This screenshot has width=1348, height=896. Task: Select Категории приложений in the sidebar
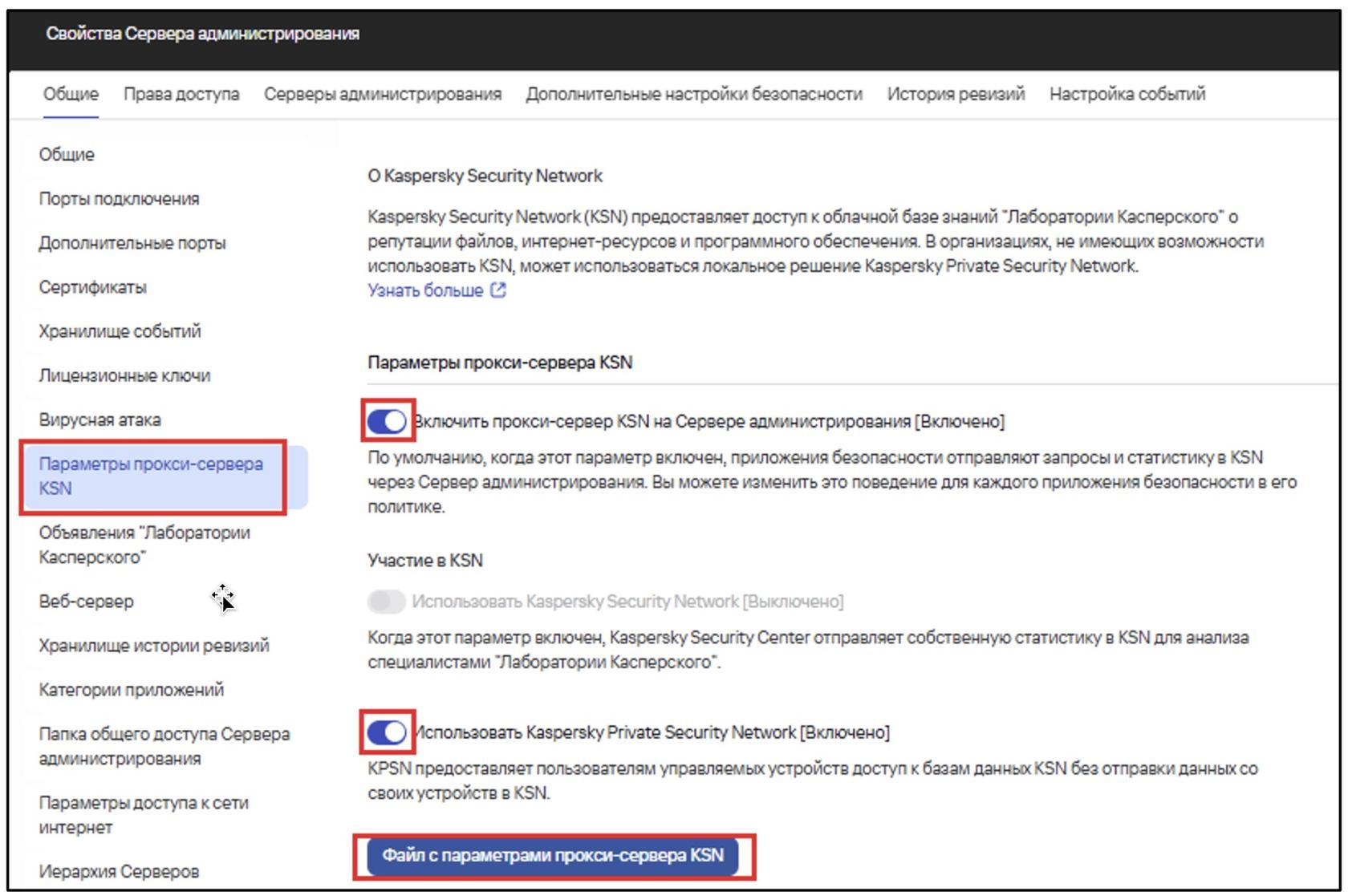click(132, 690)
